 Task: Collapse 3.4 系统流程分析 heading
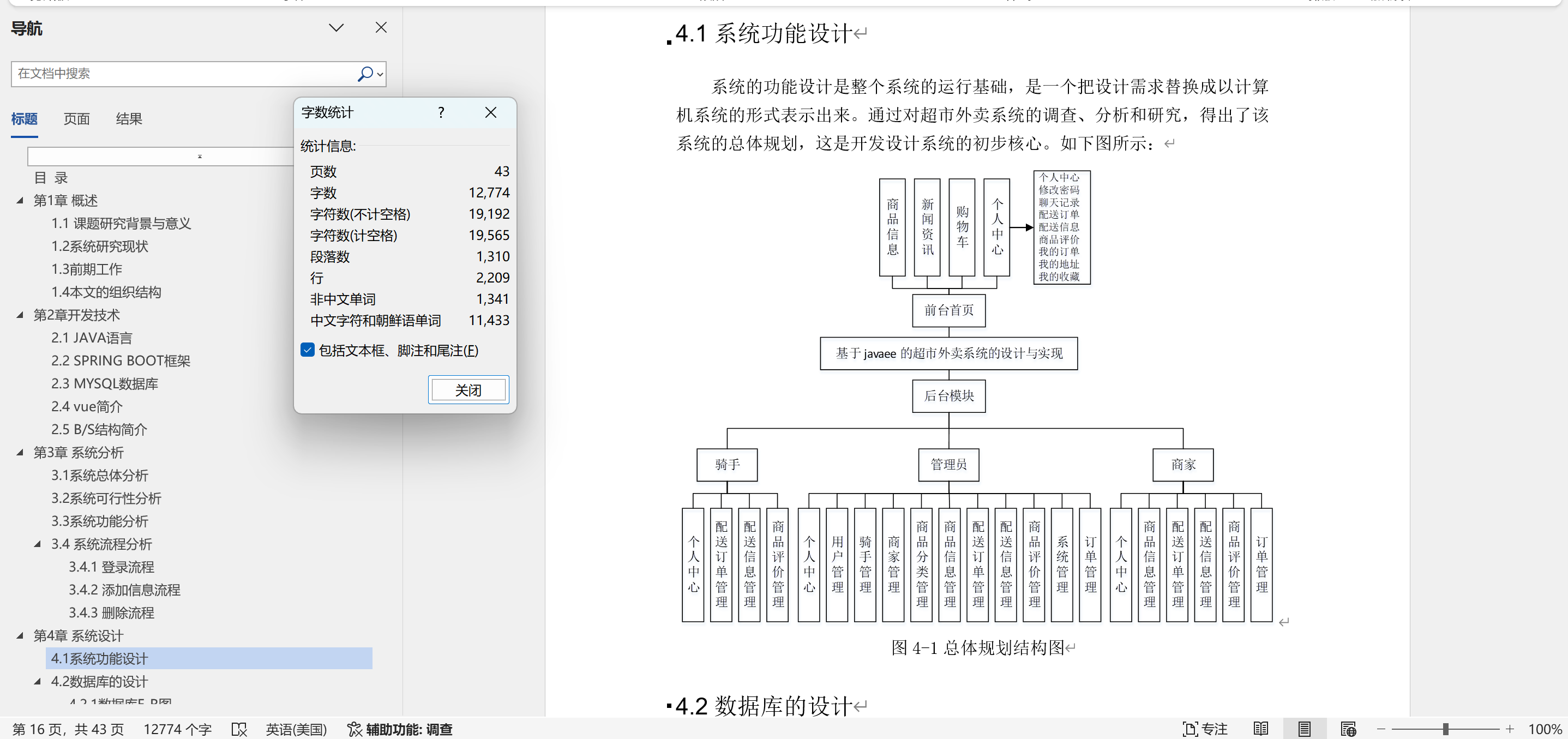pyautogui.click(x=38, y=544)
